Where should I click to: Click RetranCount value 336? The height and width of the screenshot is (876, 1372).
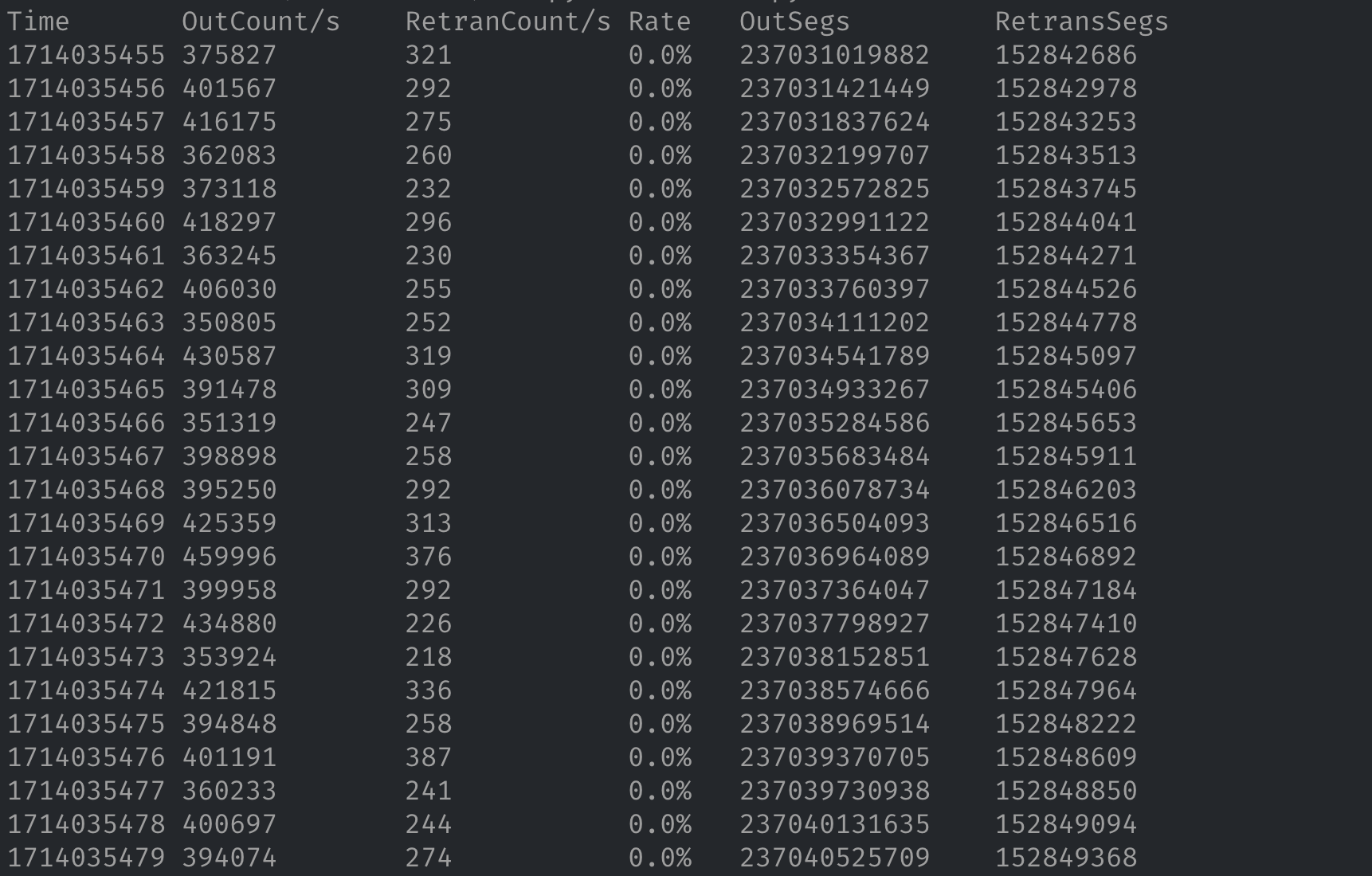429,690
